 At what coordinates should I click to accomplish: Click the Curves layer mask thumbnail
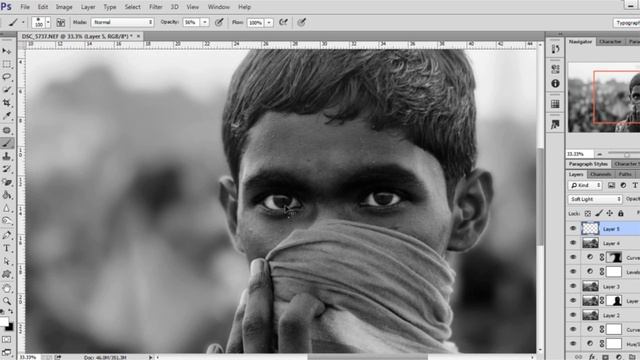tap(614, 258)
